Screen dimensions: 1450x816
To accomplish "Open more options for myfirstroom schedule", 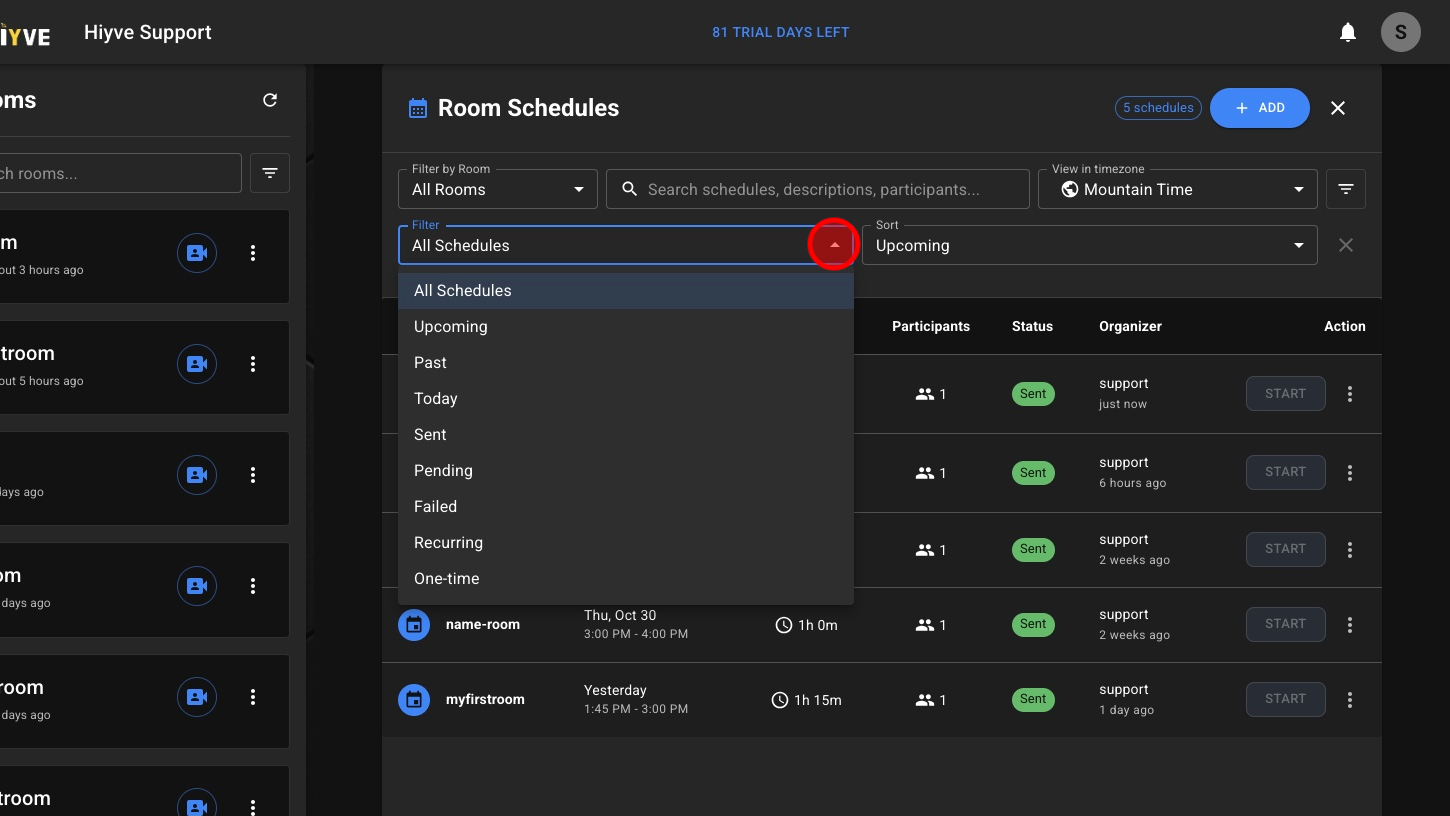I will (1350, 700).
